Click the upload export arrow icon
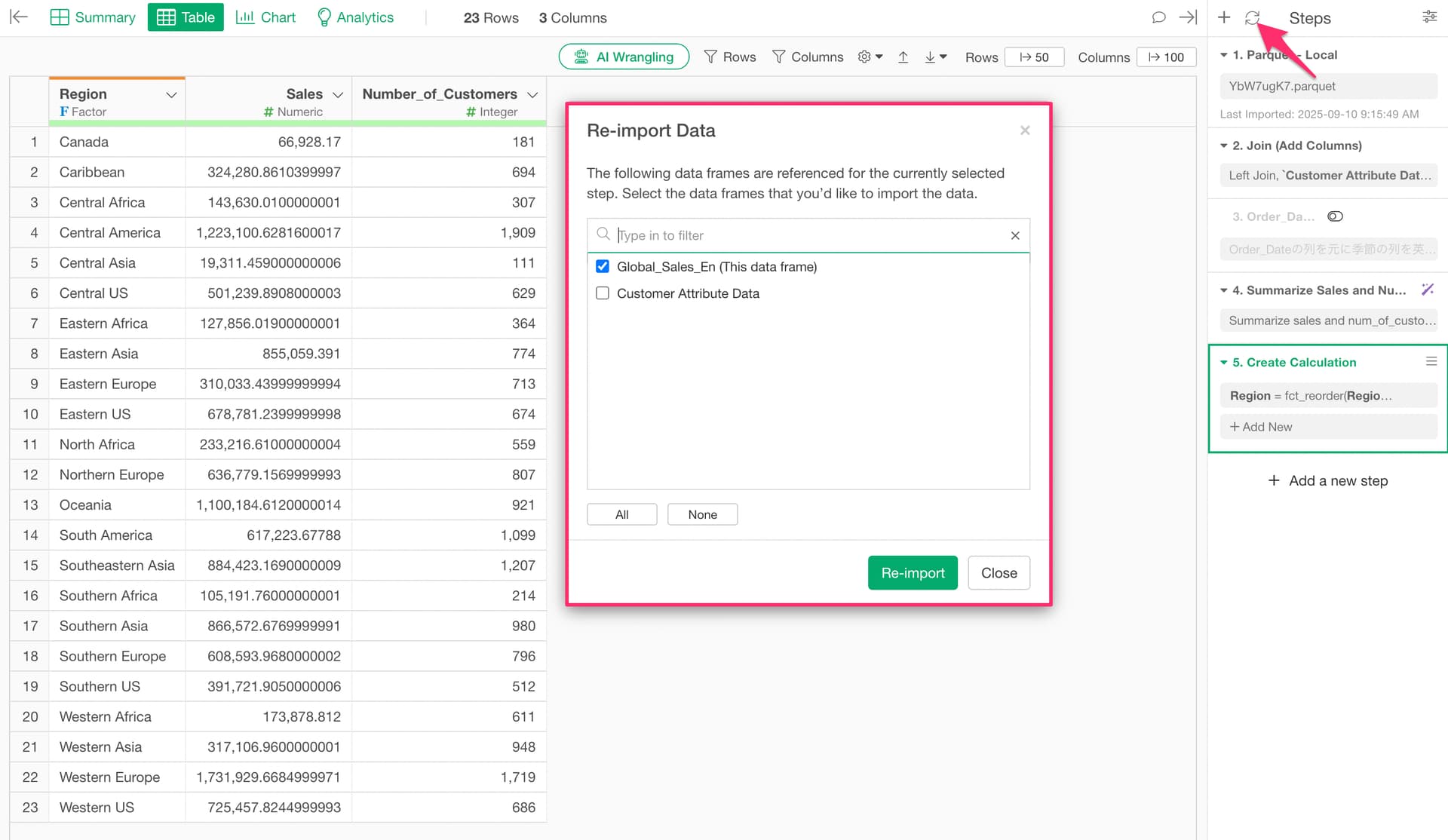Image resolution: width=1448 pixels, height=840 pixels. (903, 57)
